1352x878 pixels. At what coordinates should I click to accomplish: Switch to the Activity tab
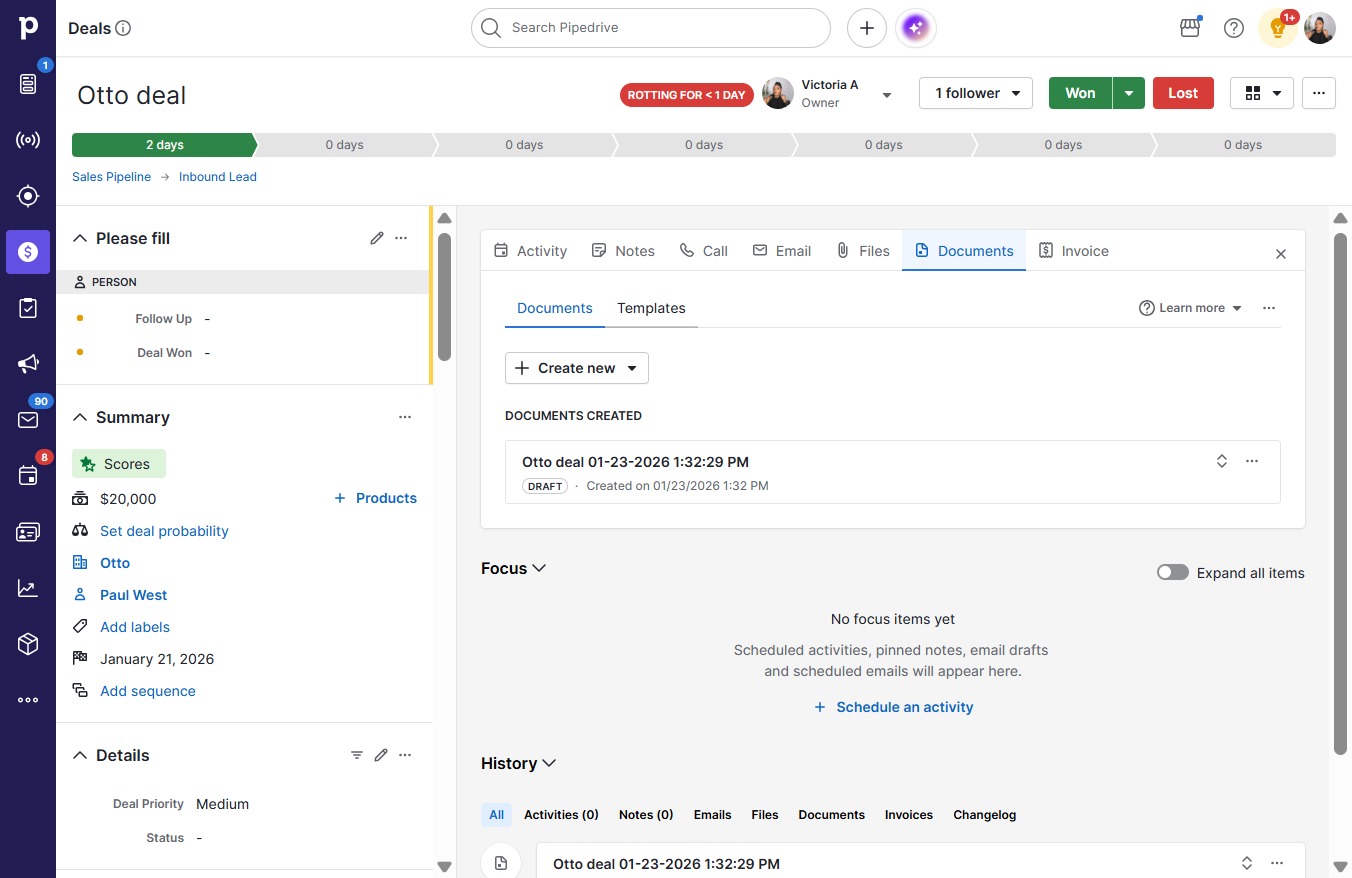coord(531,251)
